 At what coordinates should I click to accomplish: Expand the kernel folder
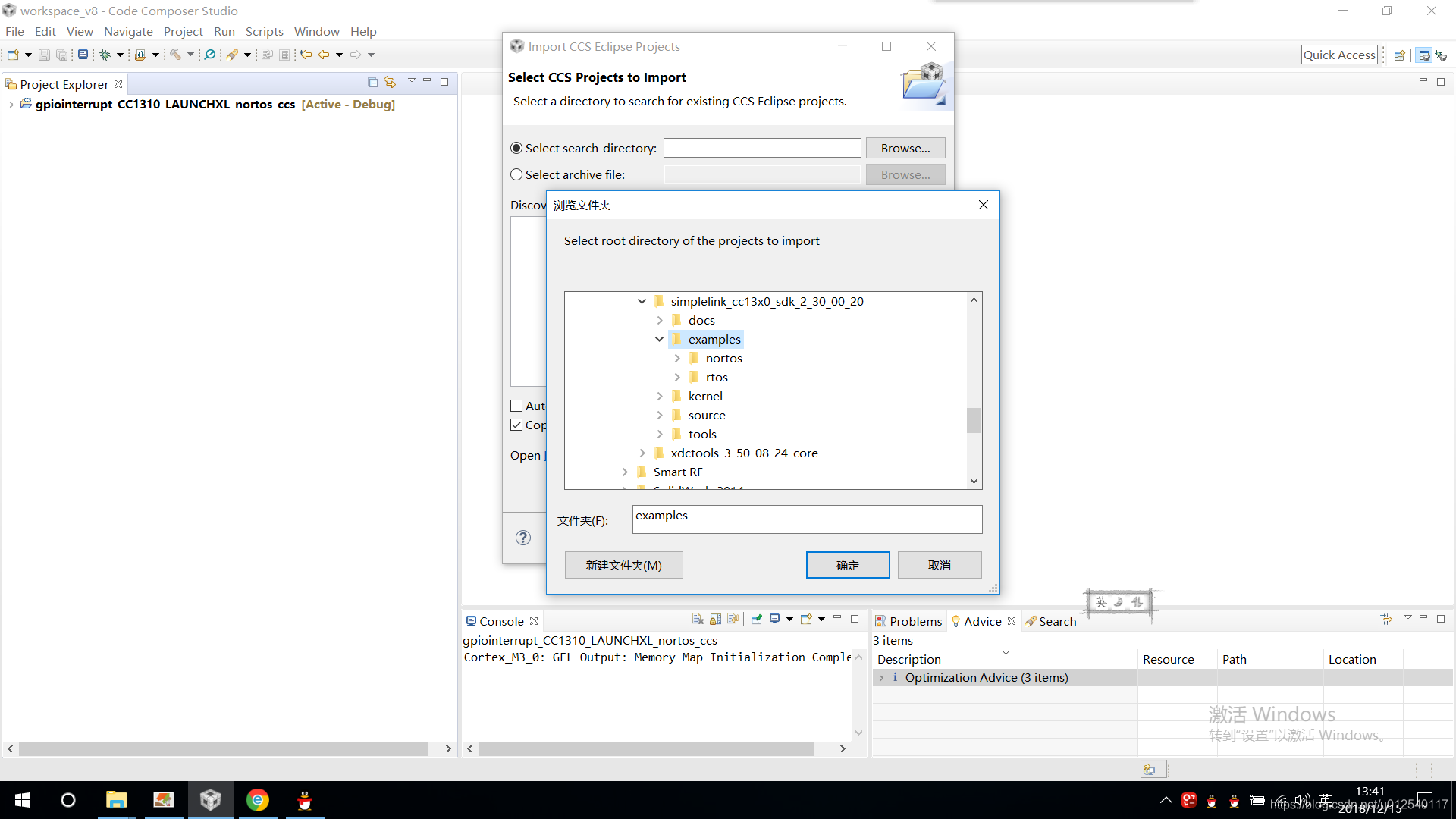(659, 396)
